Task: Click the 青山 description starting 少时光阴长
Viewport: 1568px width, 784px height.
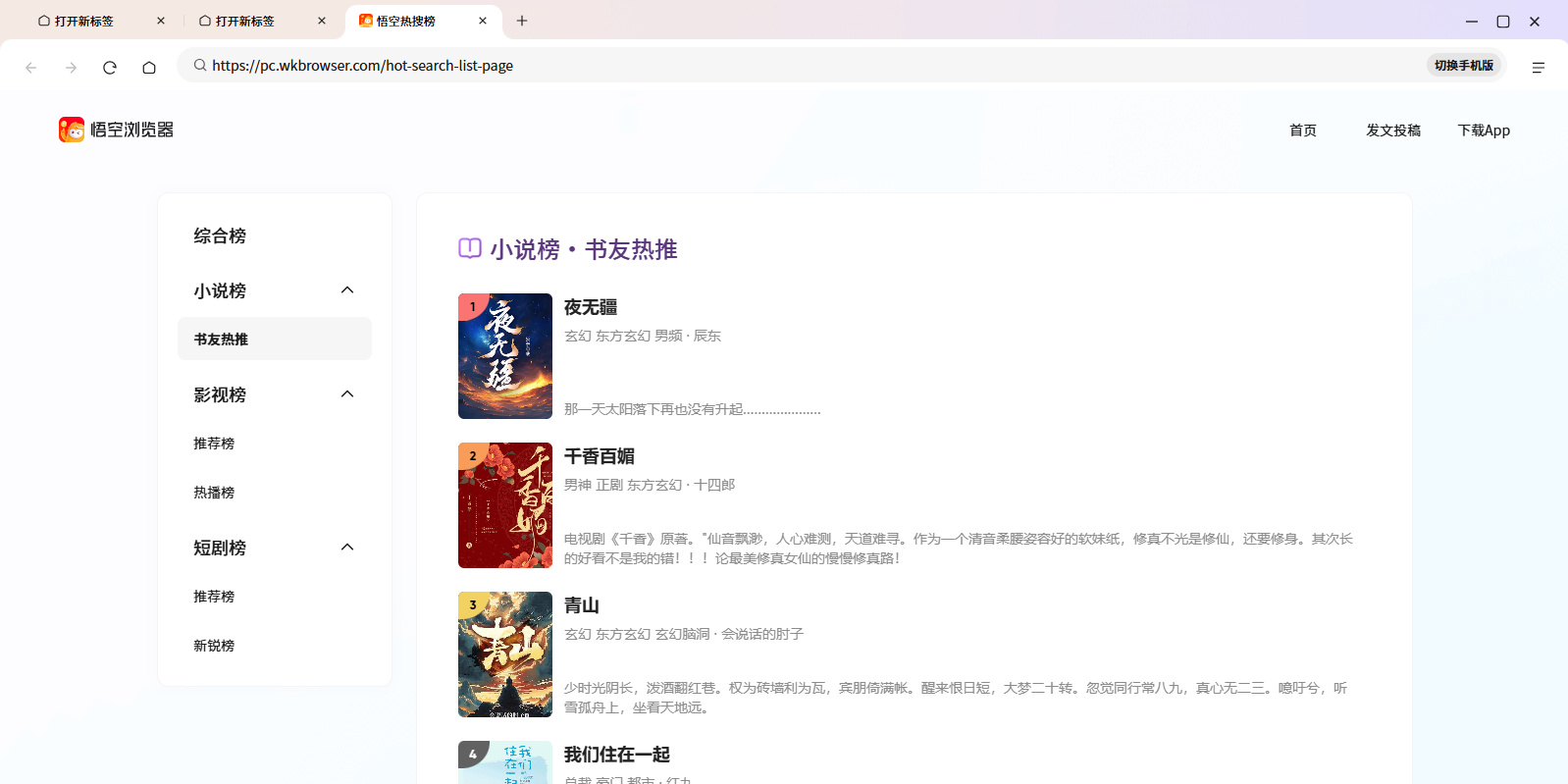Action: (x=957, y=698)
